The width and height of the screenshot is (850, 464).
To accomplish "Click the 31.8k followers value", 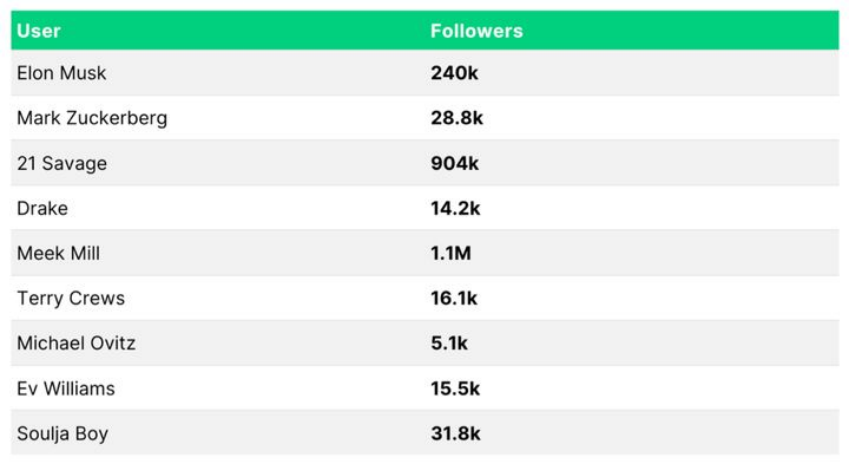I will [456, 433].
